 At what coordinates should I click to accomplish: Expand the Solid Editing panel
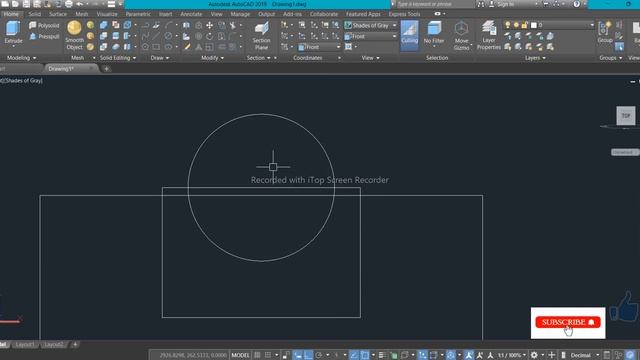click(x=118, y=58)
